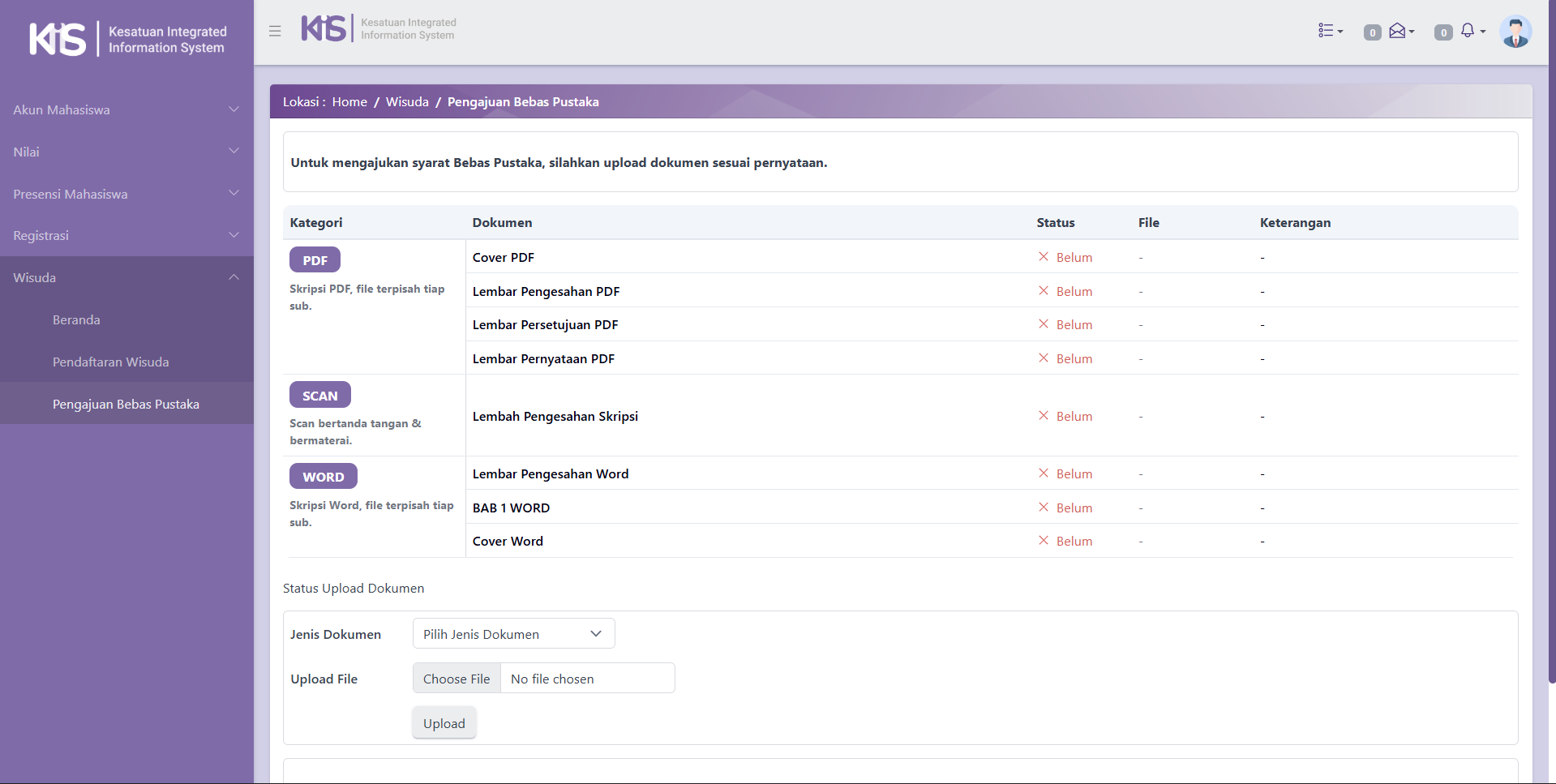Expand the Akun Mahasiswa menu
The width and height of the screenshot is (1556, 784).
126,109
